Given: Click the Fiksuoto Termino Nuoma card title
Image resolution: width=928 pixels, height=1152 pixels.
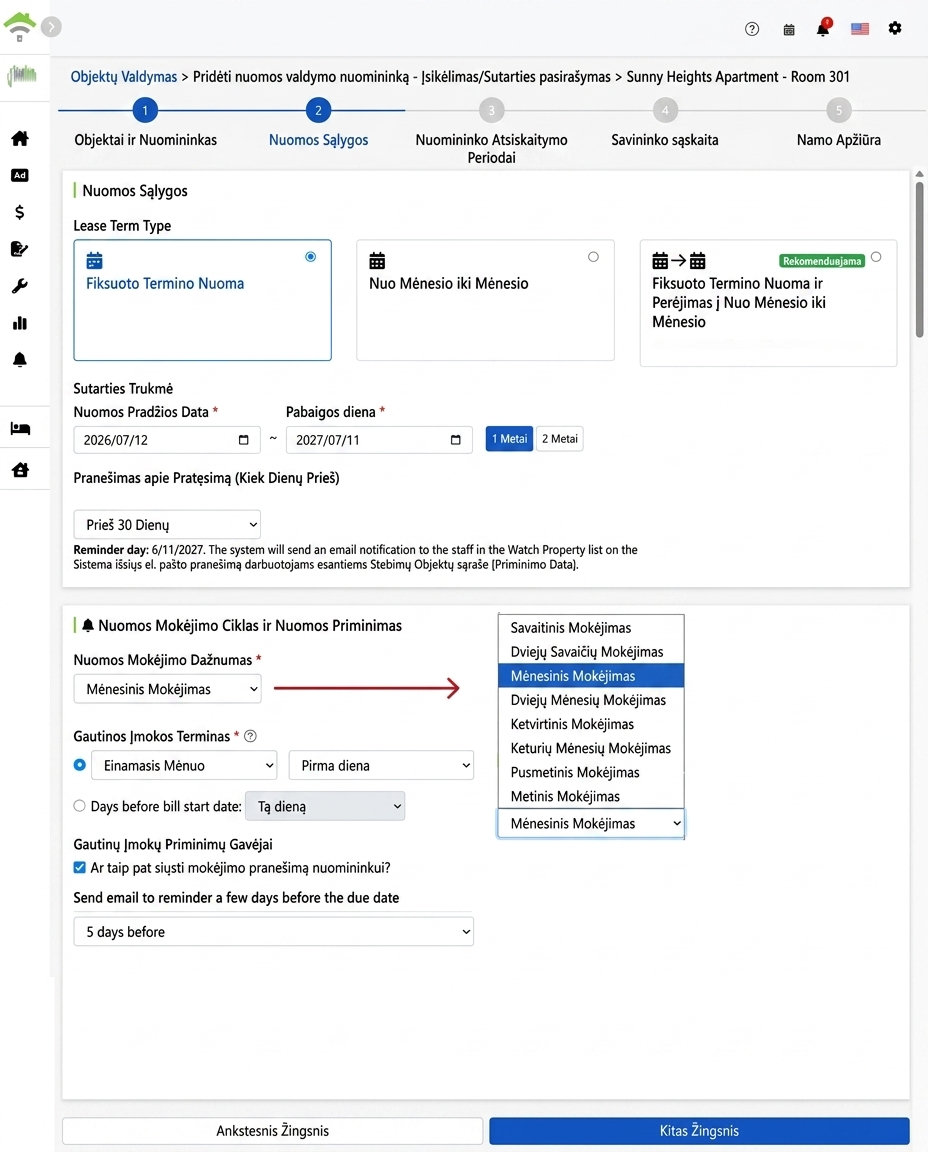Looking at the screenshot, I should [x=165, y=284].
